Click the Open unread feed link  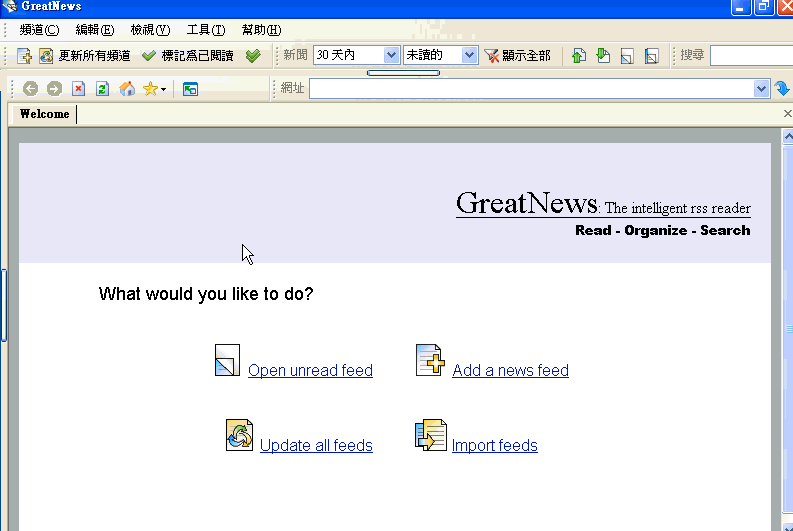tap(311, 370)
